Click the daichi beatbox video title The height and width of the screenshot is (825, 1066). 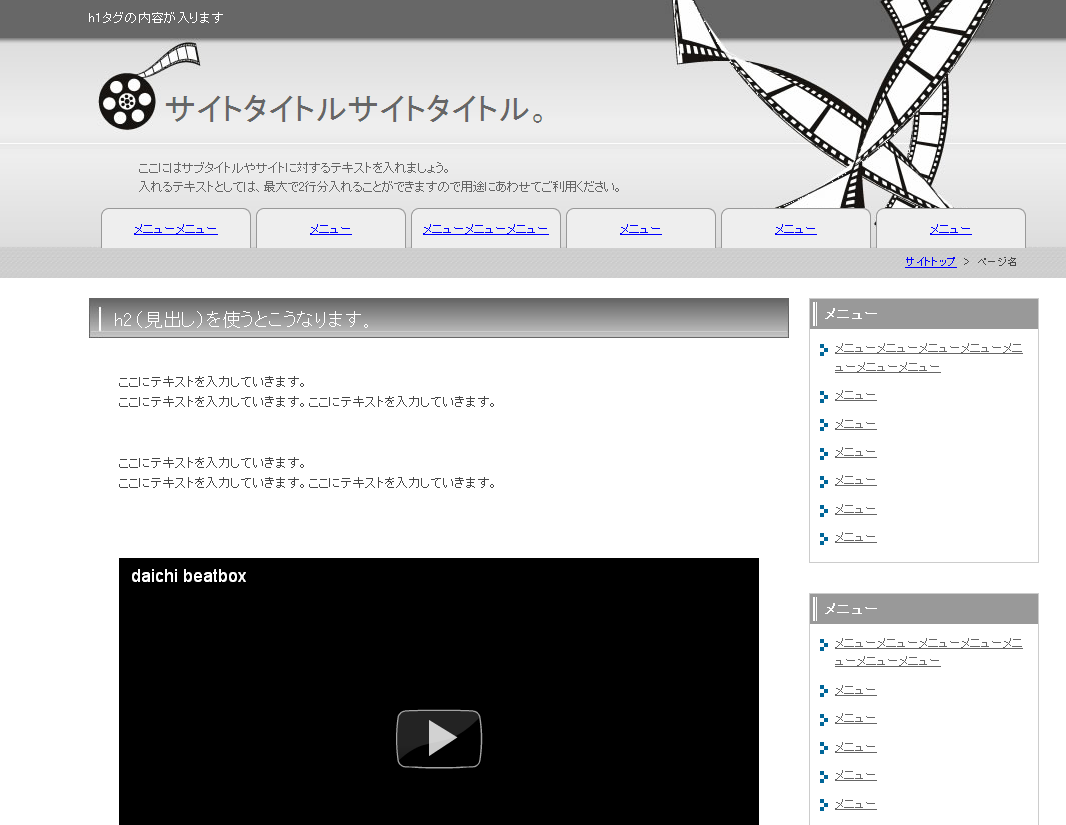(x=188, y=576)
